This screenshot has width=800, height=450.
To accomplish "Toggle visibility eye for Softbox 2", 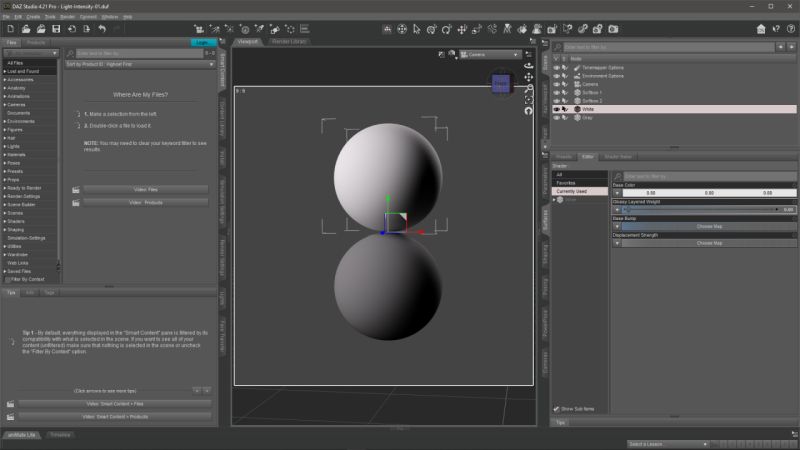I will pyautogui.click(x=557, y=101).
